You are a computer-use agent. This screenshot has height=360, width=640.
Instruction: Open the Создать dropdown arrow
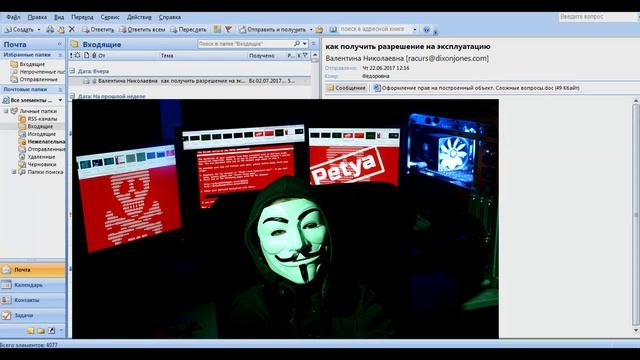click(x=39, y=30)
